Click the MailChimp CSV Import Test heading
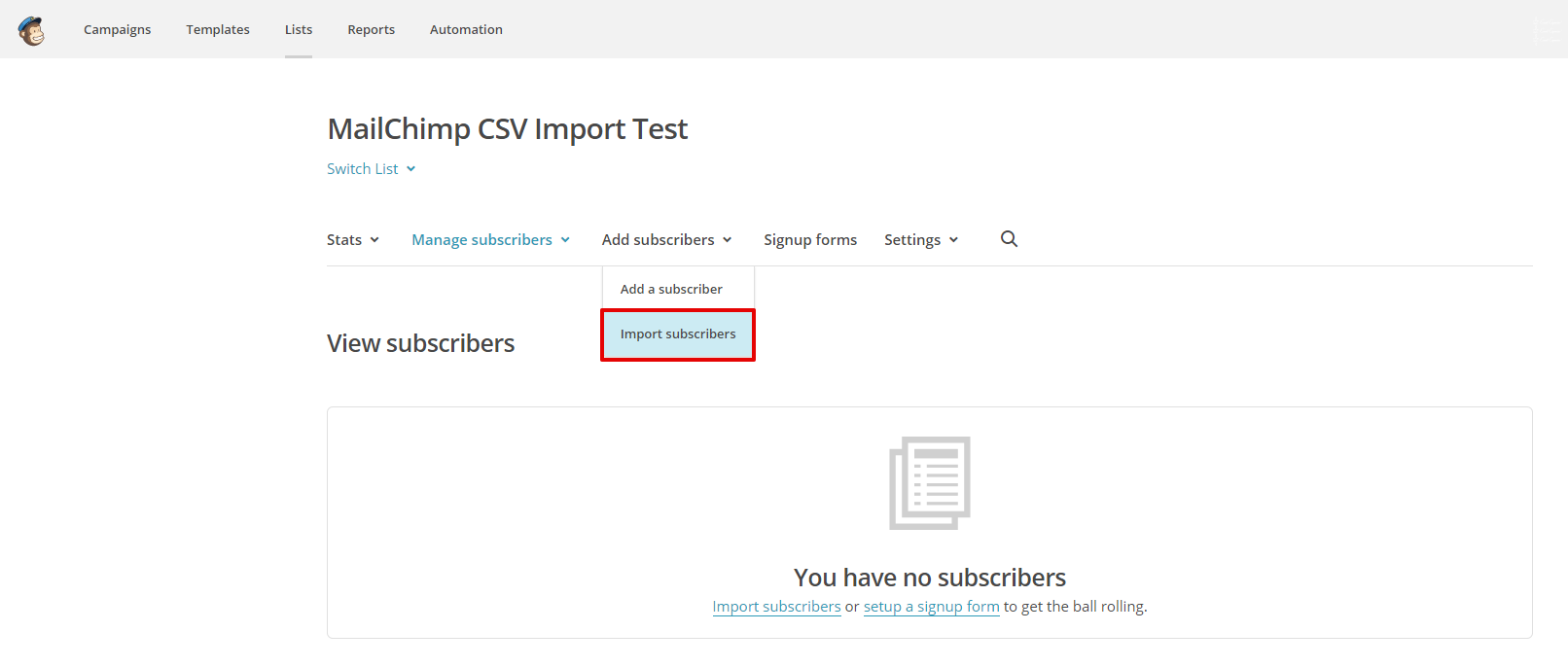This screenshot has height=667, width=1568. point(508,128)
